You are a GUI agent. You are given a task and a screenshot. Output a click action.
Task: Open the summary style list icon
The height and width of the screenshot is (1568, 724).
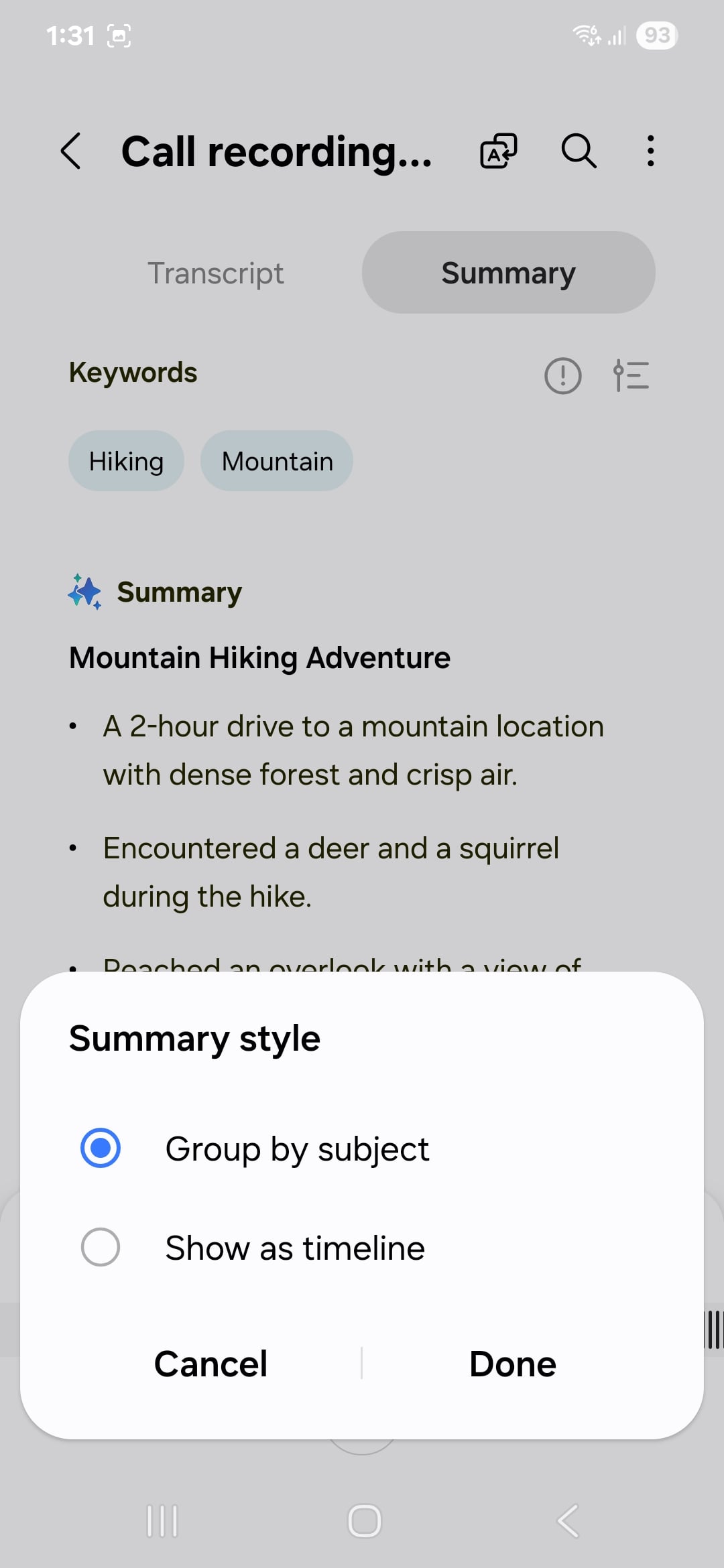[x=631, y=375]
